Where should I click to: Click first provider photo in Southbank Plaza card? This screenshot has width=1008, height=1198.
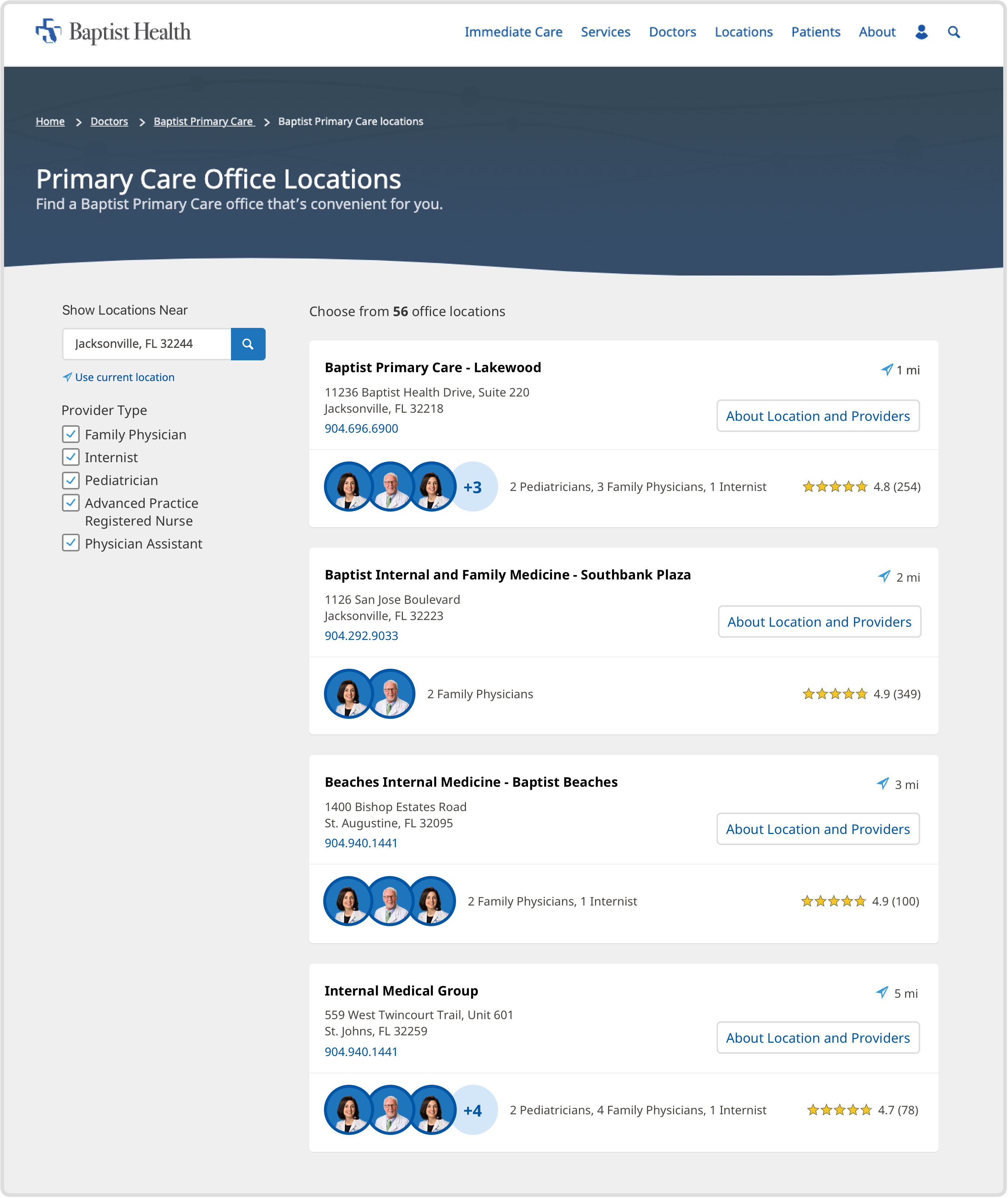(349, 694)
